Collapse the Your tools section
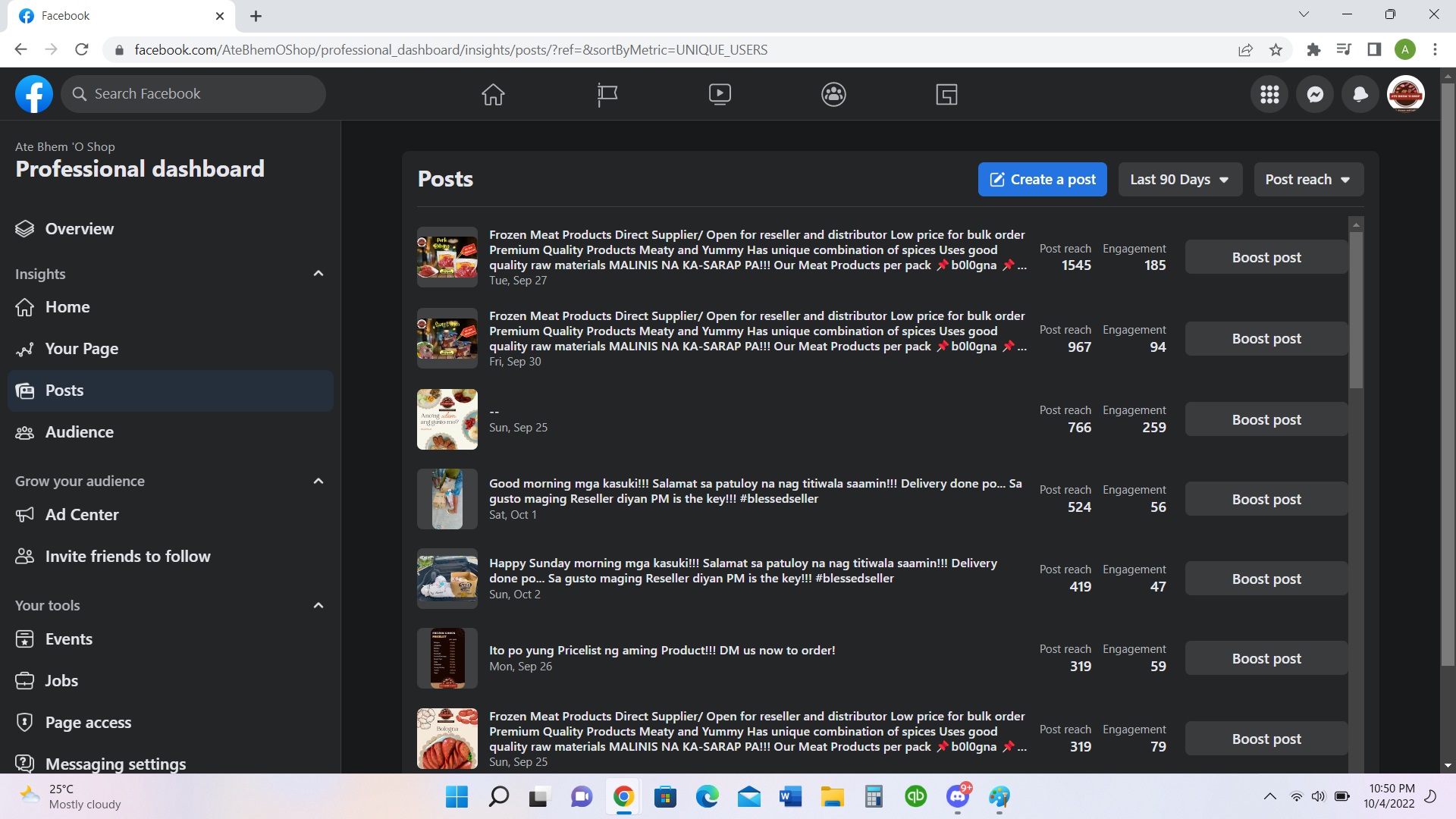Viewport: 1456px width, 819px height. (x=318, y=606)
